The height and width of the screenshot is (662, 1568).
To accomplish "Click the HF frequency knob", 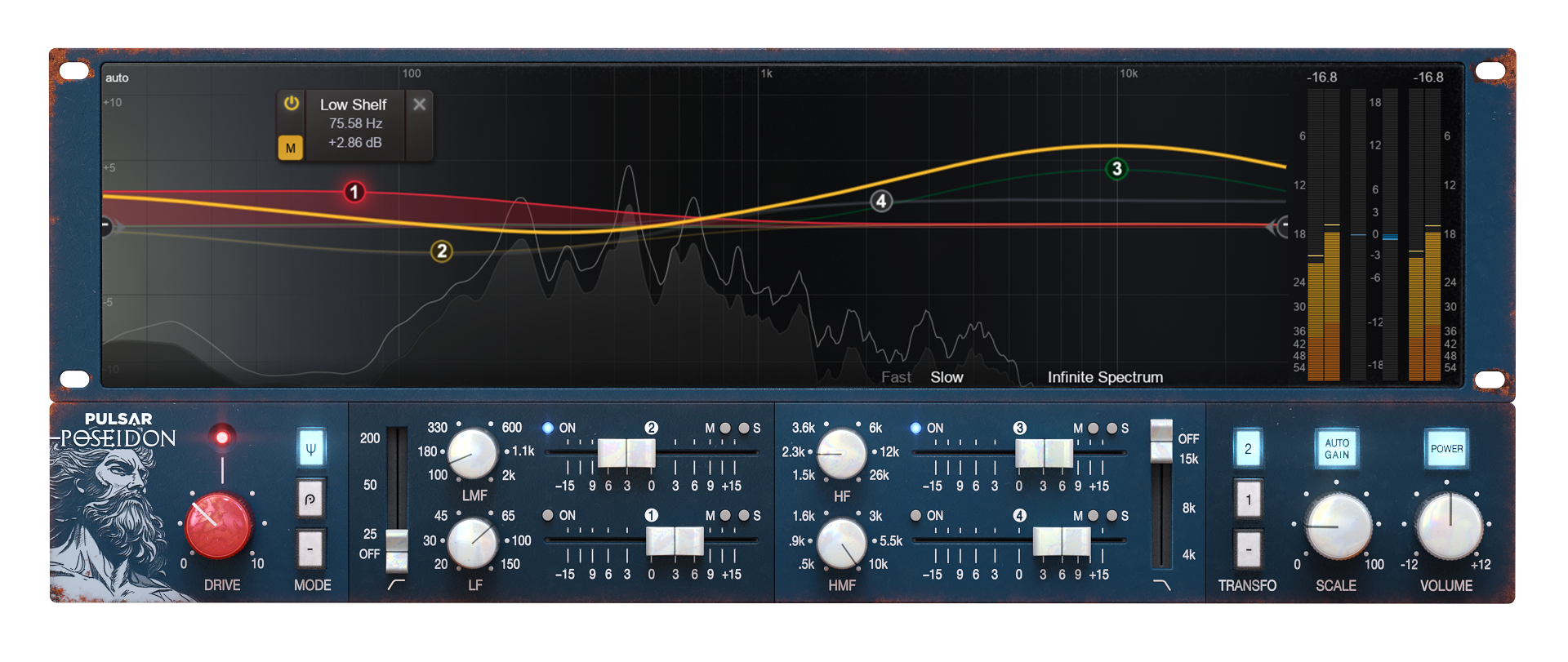I will [841, 454].
